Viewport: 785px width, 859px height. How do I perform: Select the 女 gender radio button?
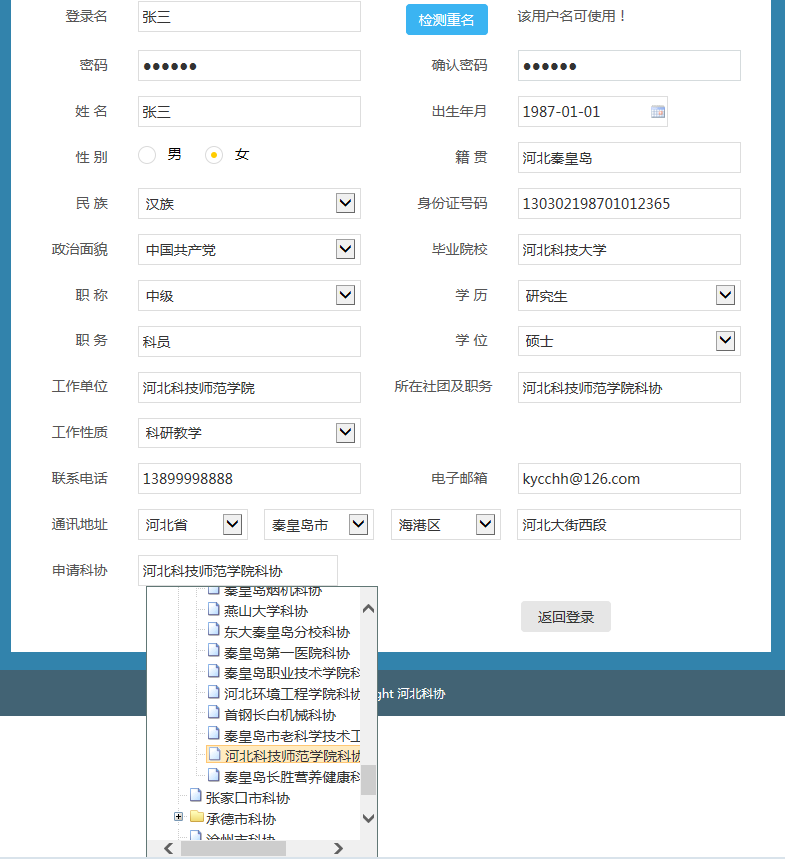(x=213, y=155)
